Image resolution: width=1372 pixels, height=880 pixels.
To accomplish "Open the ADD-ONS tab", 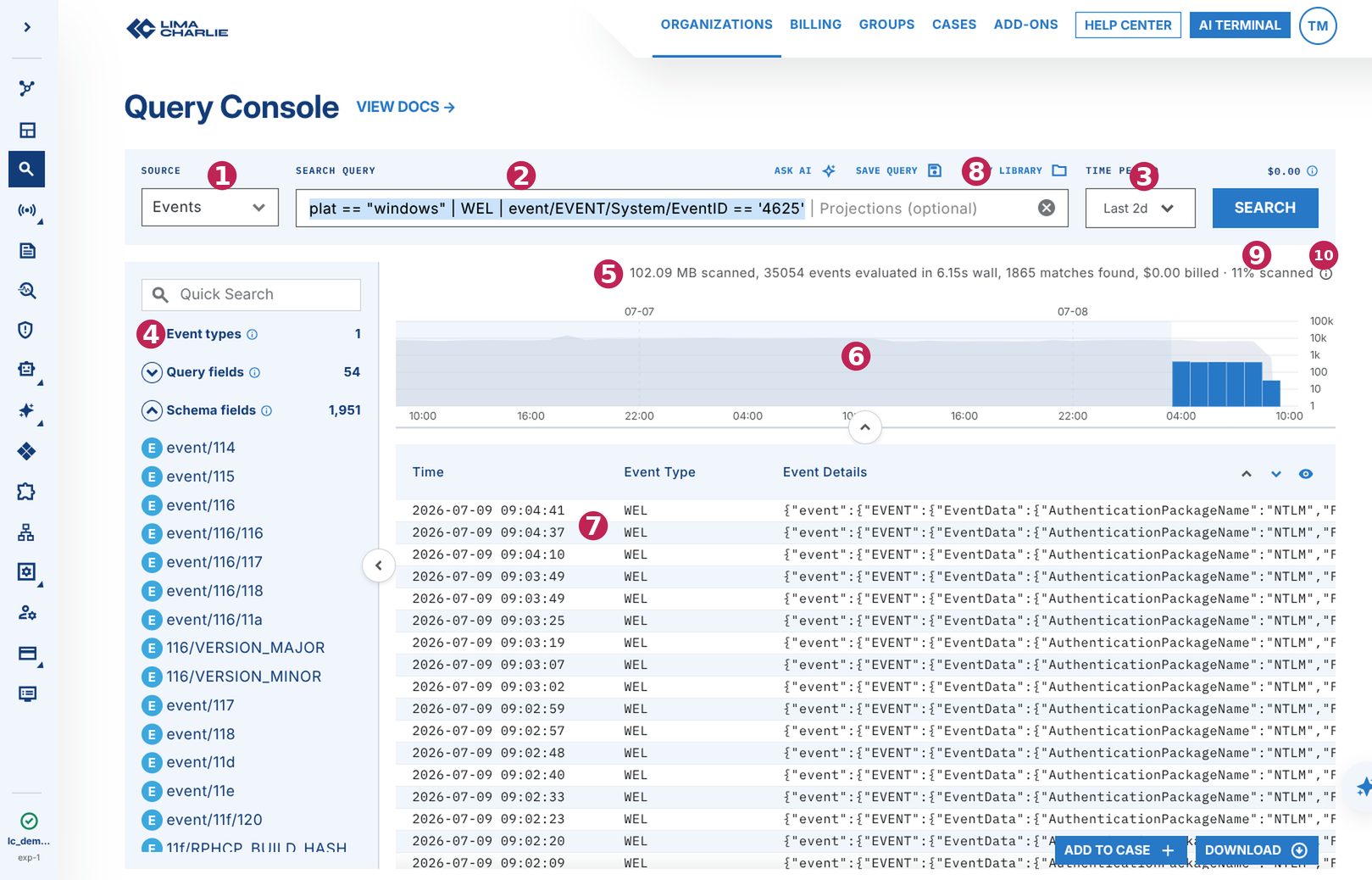I will pos(1025,25).
